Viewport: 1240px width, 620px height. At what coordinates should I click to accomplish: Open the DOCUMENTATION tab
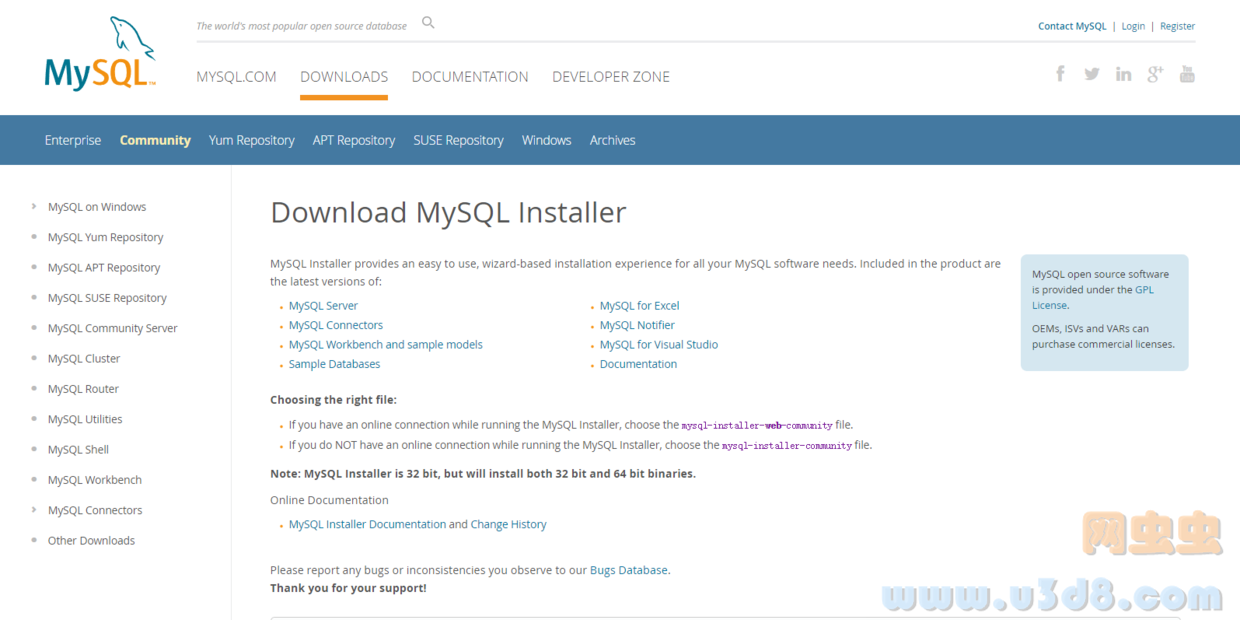(x=470, y=77)
